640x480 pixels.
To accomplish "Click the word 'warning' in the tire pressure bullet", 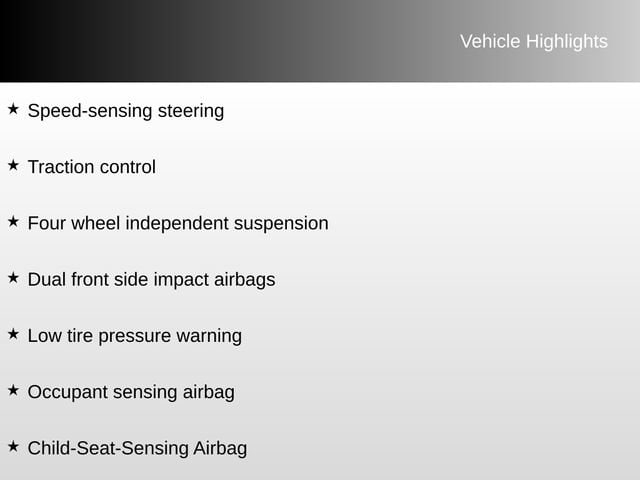I will pyautogui.click(x=209, y=336).
